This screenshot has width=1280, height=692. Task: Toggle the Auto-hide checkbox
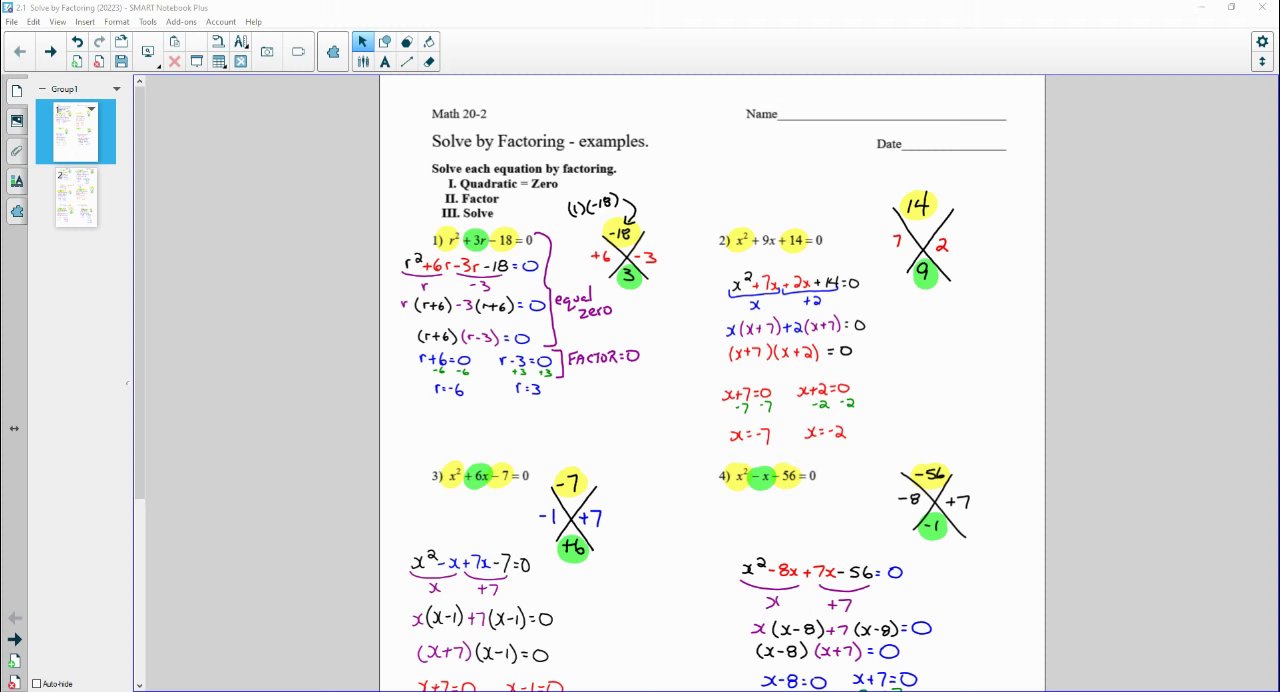37,684
